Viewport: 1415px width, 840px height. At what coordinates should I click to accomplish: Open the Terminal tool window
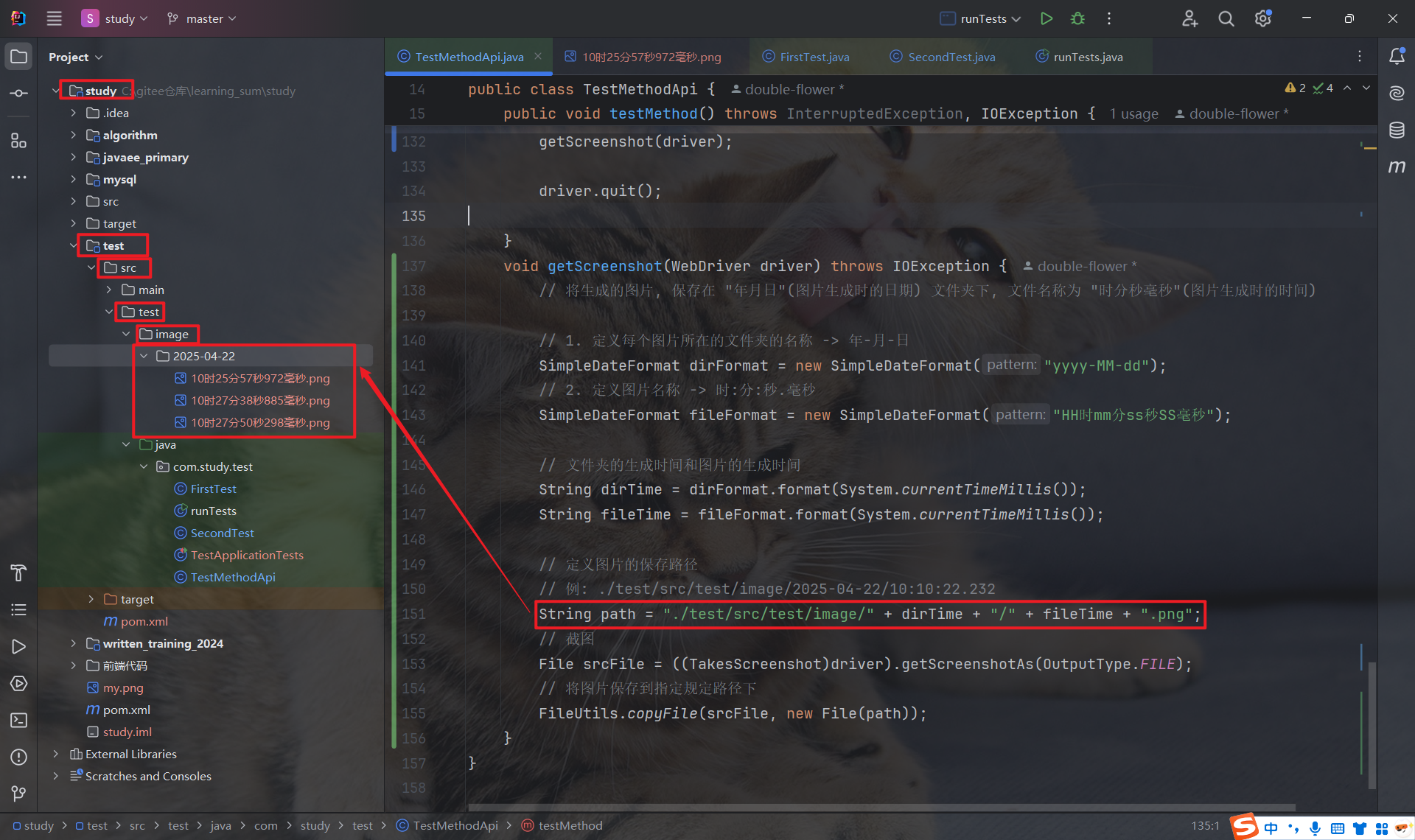click(19, 720)
